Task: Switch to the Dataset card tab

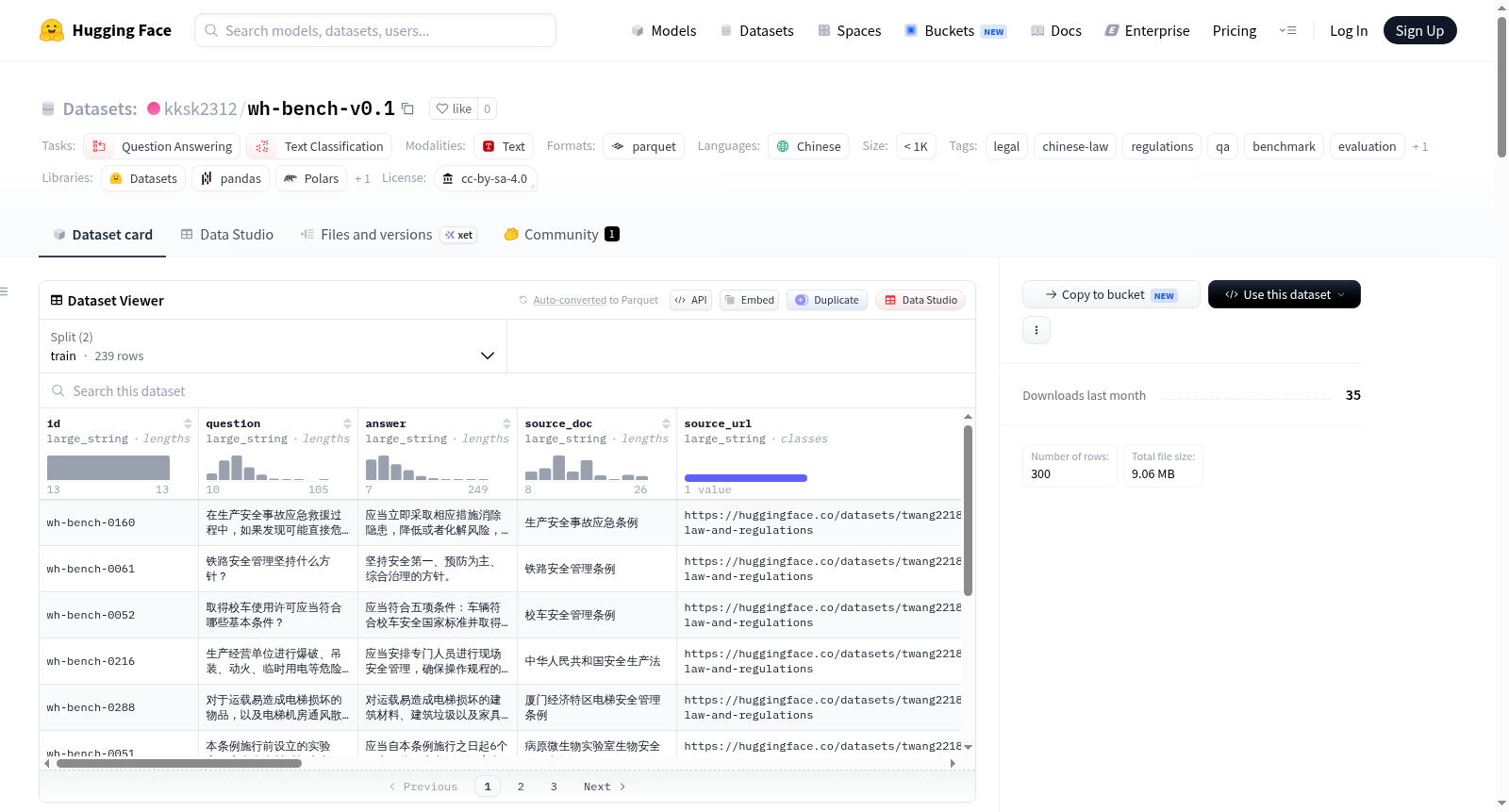Action: click(x=102, y=235)
